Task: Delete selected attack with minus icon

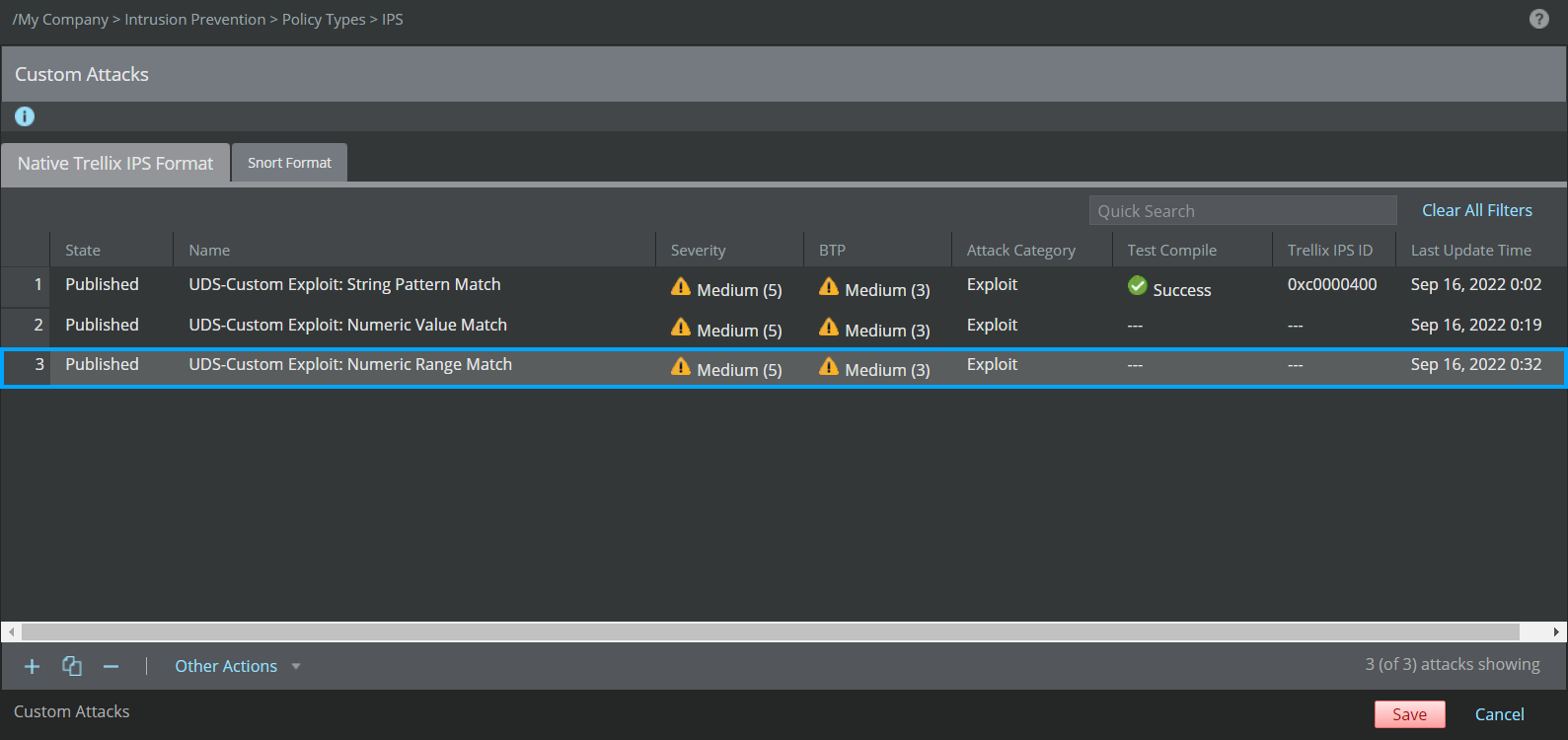Action: point(111,666)
